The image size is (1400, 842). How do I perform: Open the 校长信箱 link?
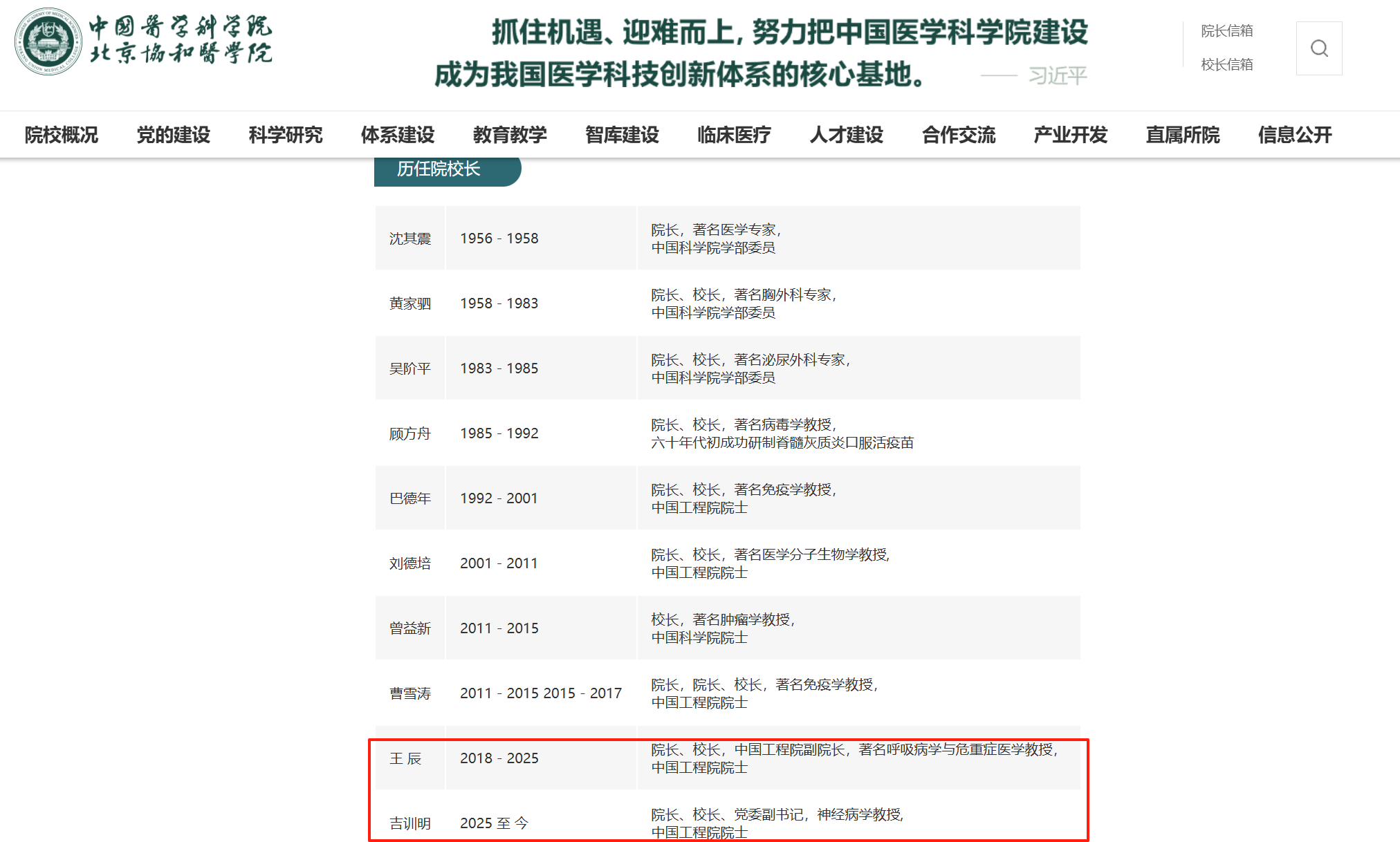[1226, 64]
